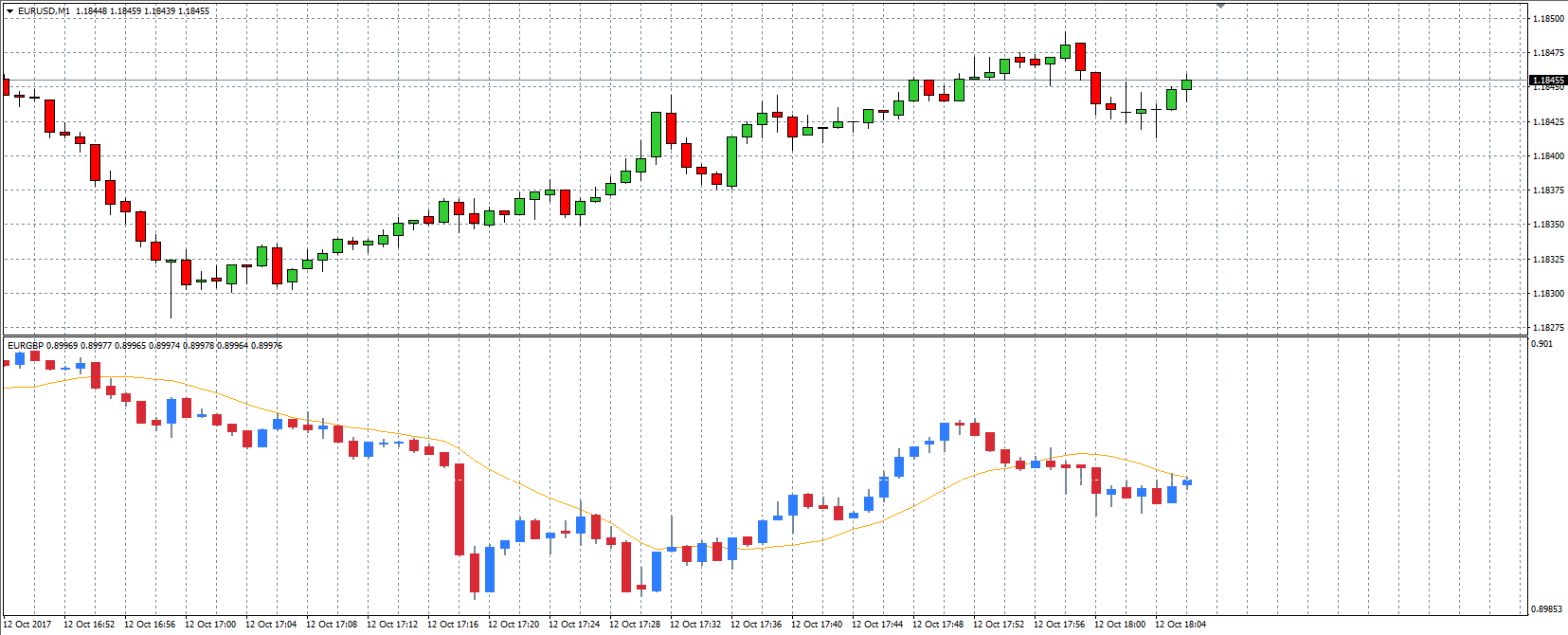Click the 1.18500 price scale label
Viewport: 1568px width, 635px height.
point(1548,19)
